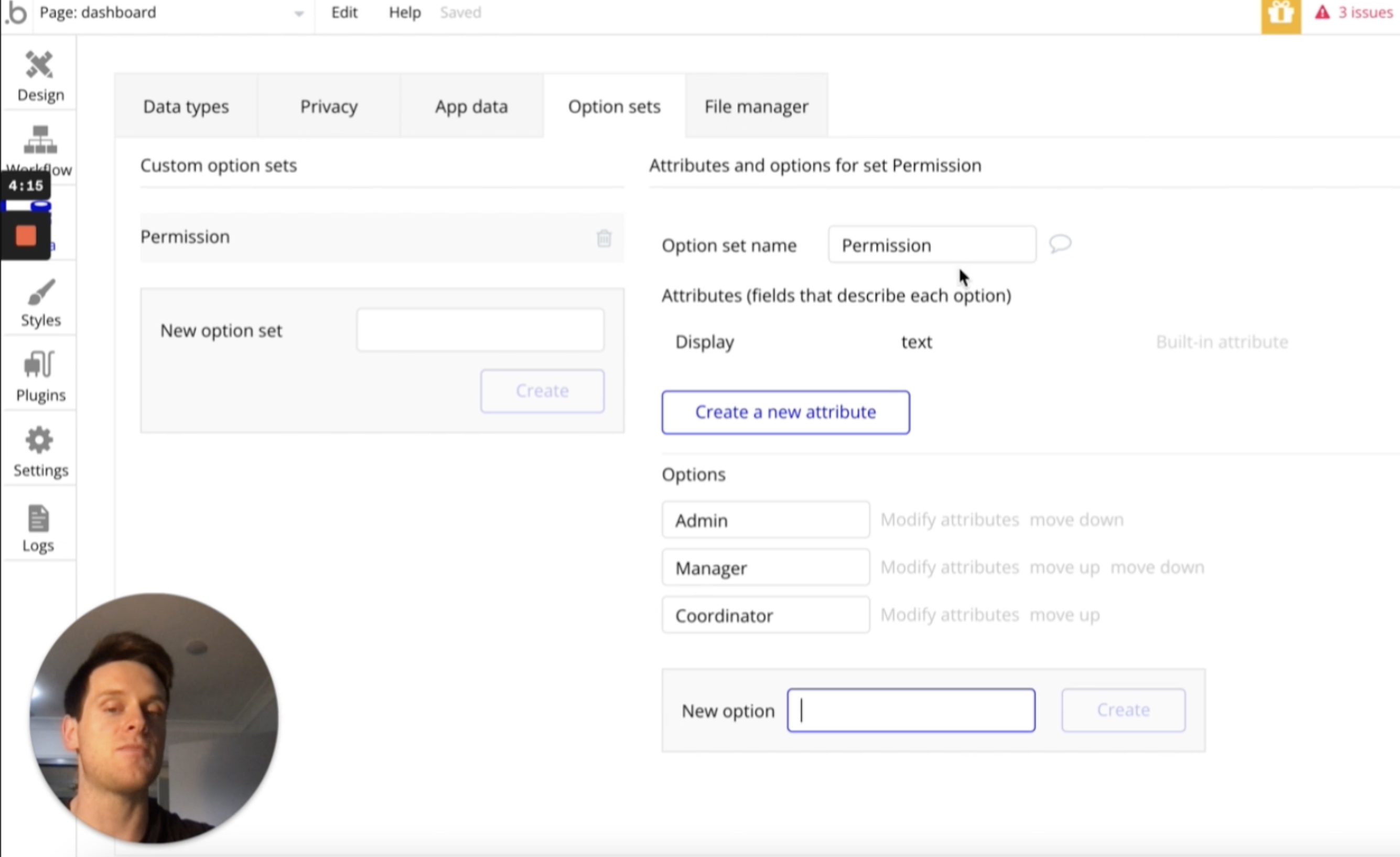Stop recording with the orange square button
1400x857 pixels.
point(26,235)
